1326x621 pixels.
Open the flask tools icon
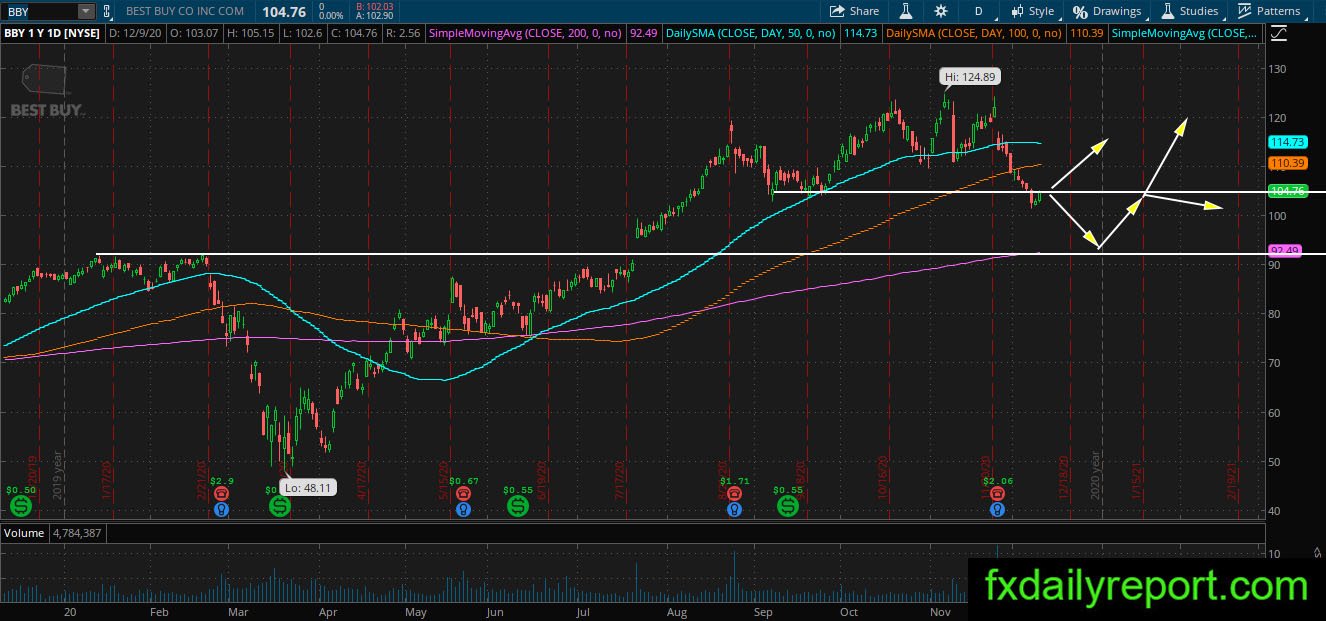point(905,11)
